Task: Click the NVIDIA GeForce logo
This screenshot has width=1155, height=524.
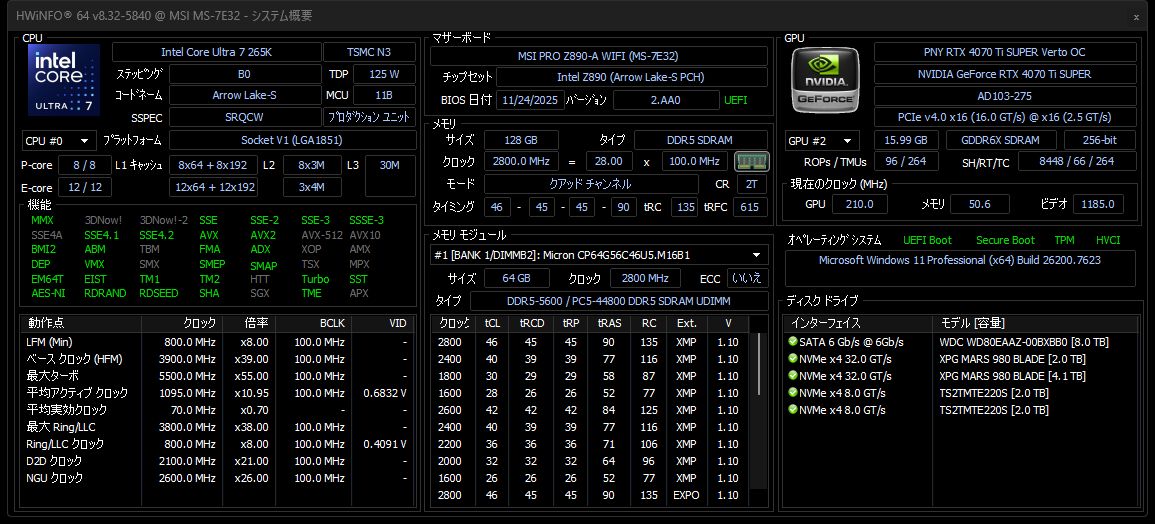Action: [823, 80]
